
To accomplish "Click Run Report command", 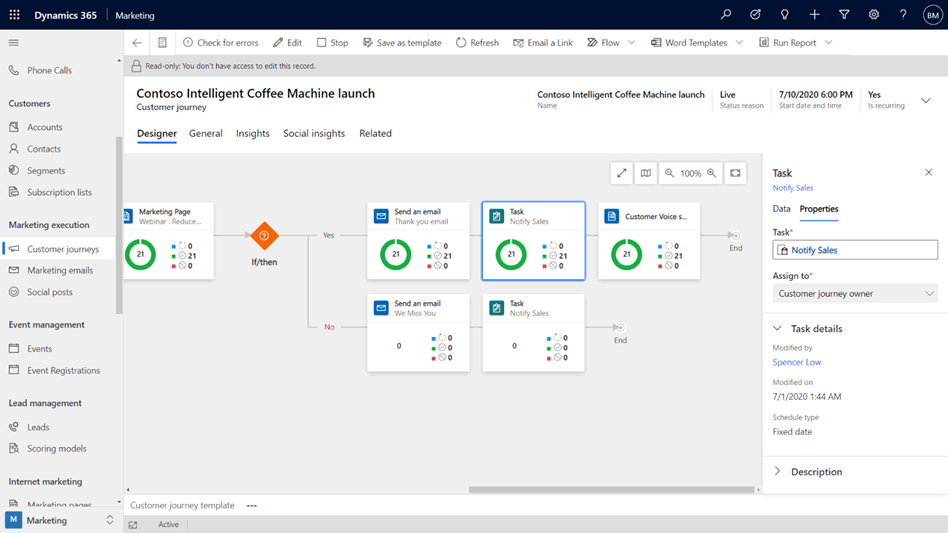I will 787,43.
